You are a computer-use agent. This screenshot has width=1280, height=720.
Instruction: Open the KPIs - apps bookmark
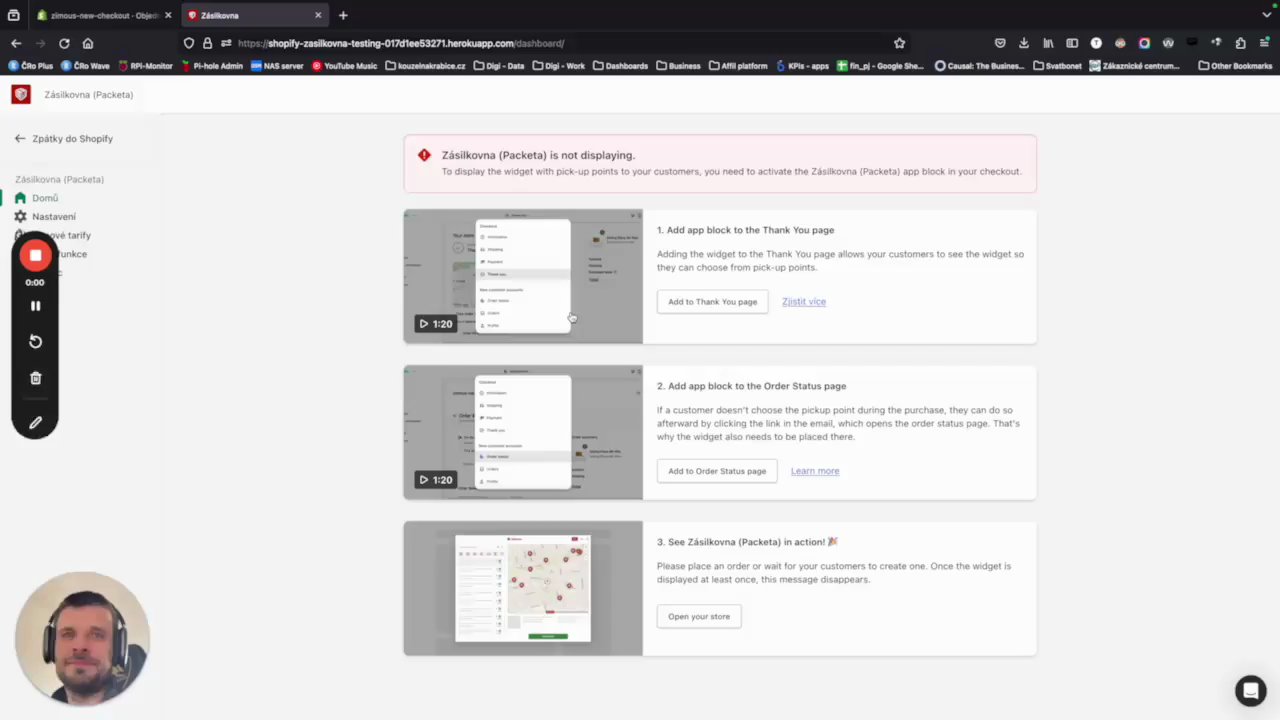(802, 66)
